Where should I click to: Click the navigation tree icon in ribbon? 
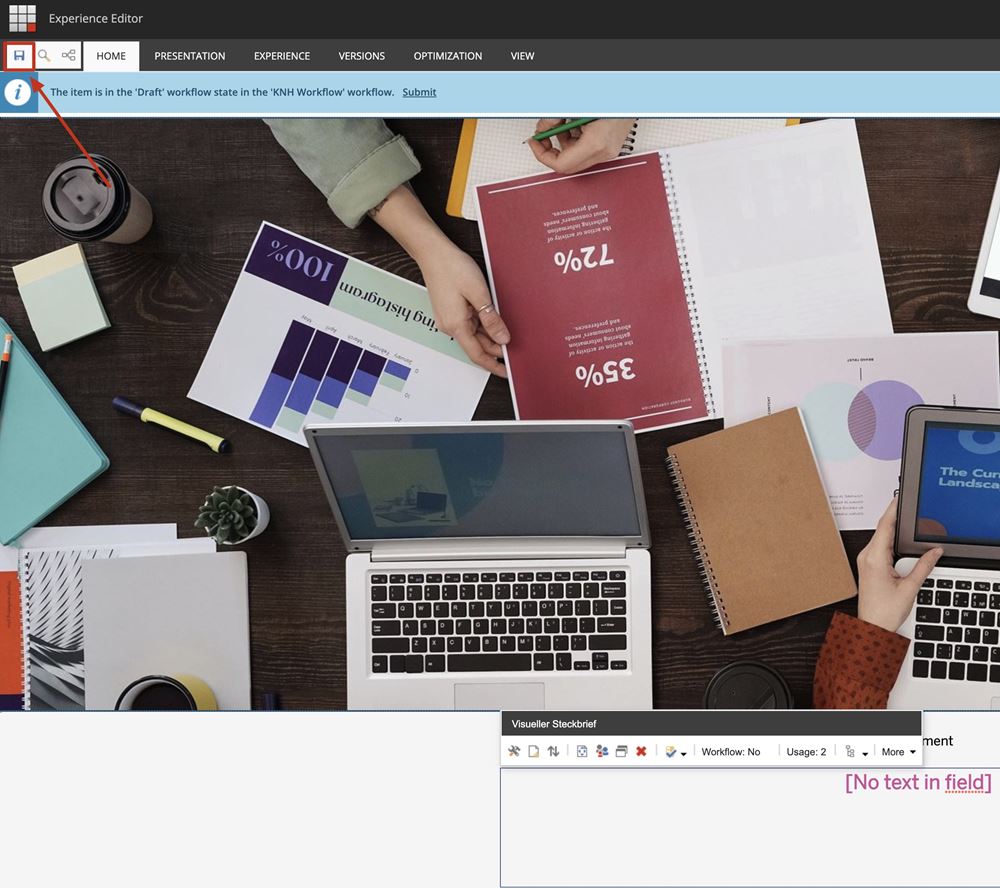pyautogui.click(x=69, y=56)
